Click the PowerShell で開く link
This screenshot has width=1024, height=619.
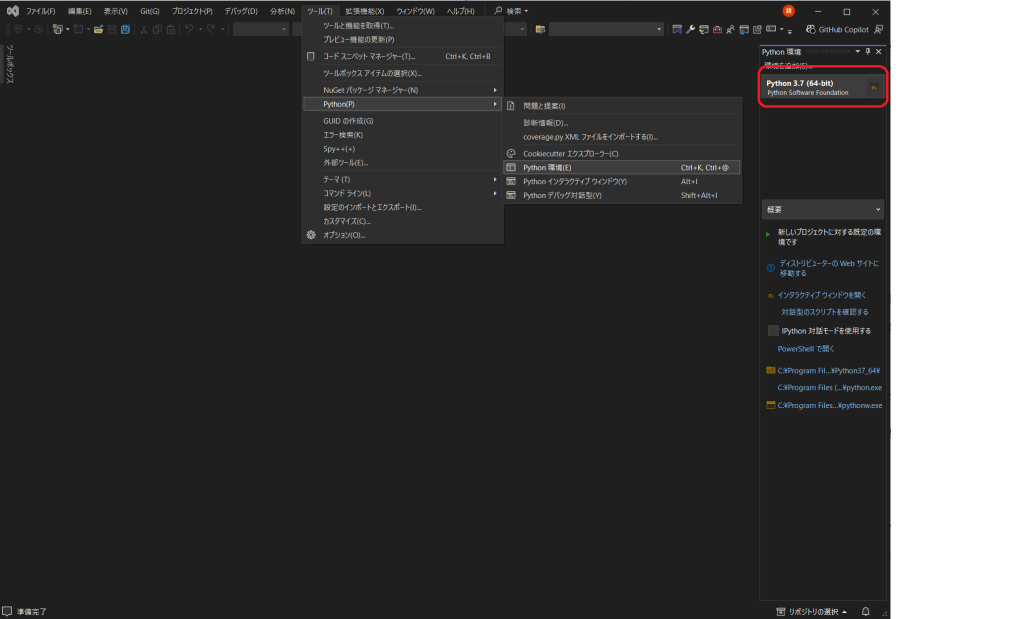pos(806,349)
